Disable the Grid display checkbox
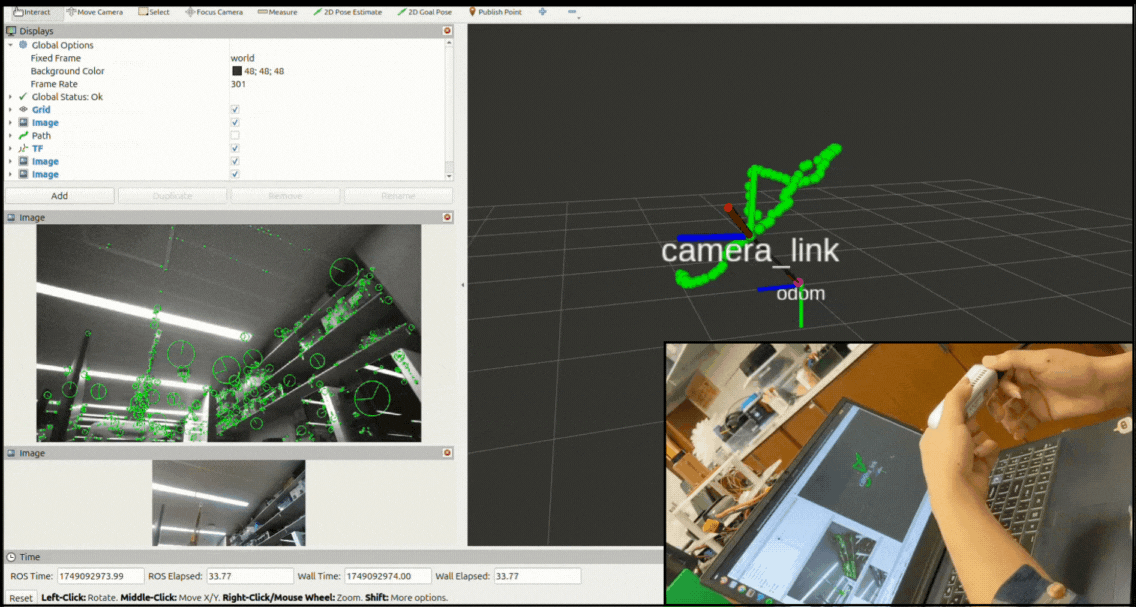This screenshot has width=1136, height=607. point(235,109)
